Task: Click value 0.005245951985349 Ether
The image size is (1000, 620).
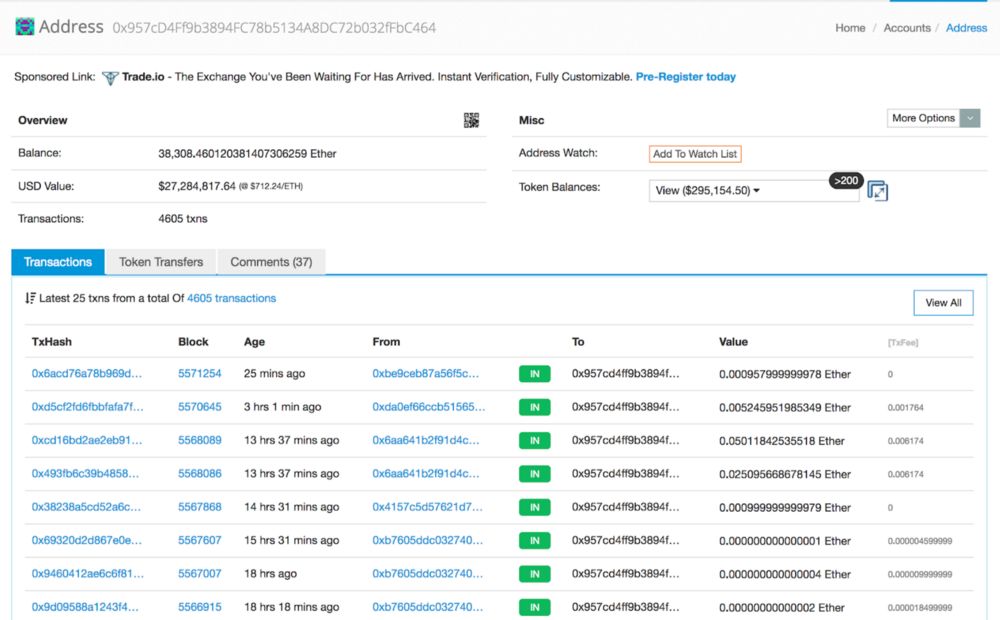Action: [784, 408]
